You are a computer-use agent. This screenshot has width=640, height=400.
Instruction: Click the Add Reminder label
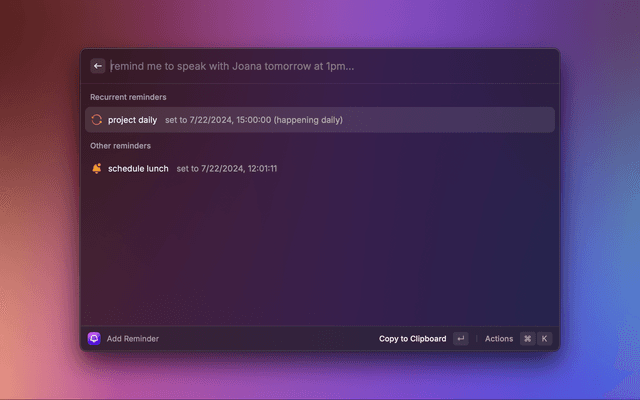point(133,338)
